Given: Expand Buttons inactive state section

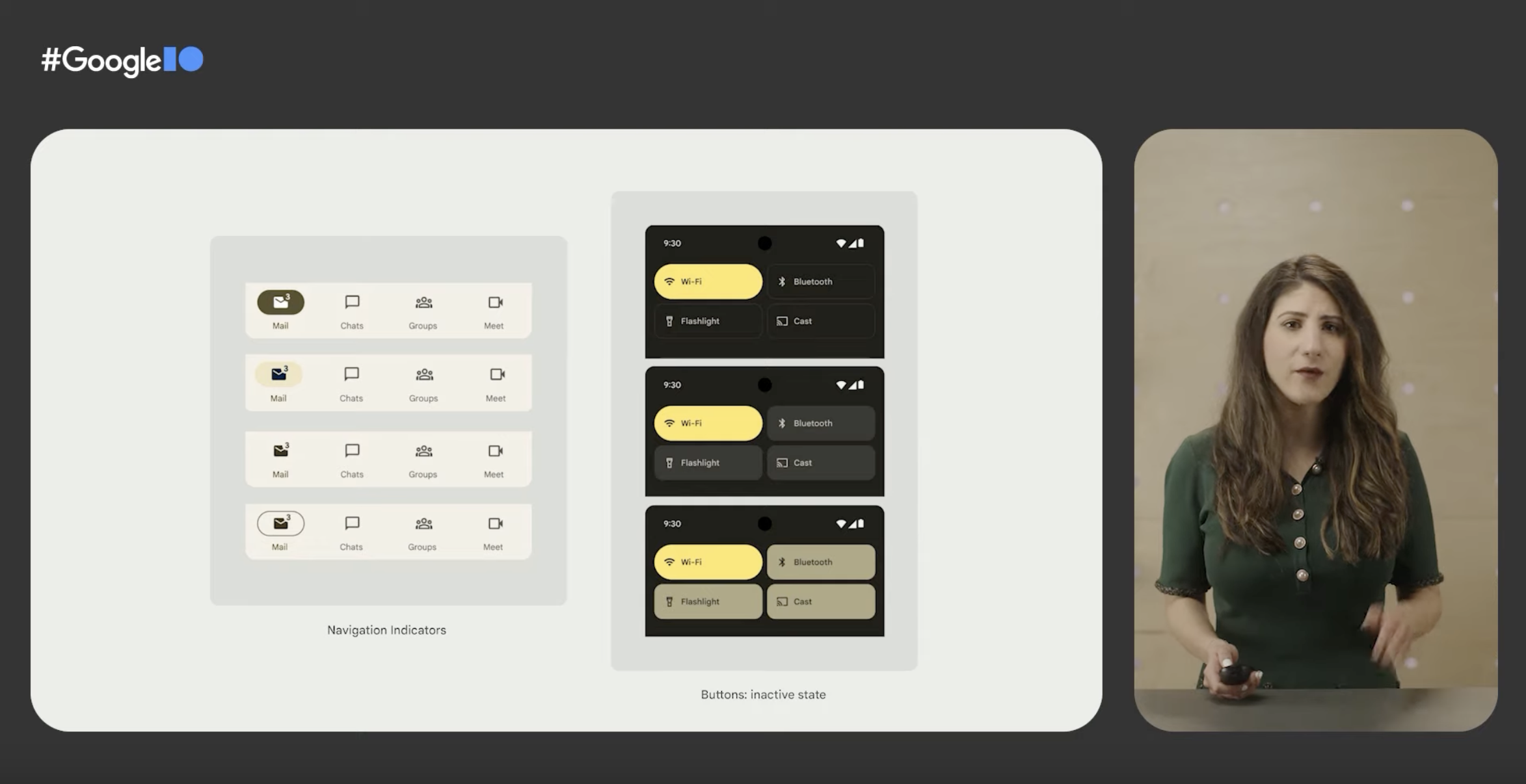Looking at the screenshot, I should tap(763, 693).
